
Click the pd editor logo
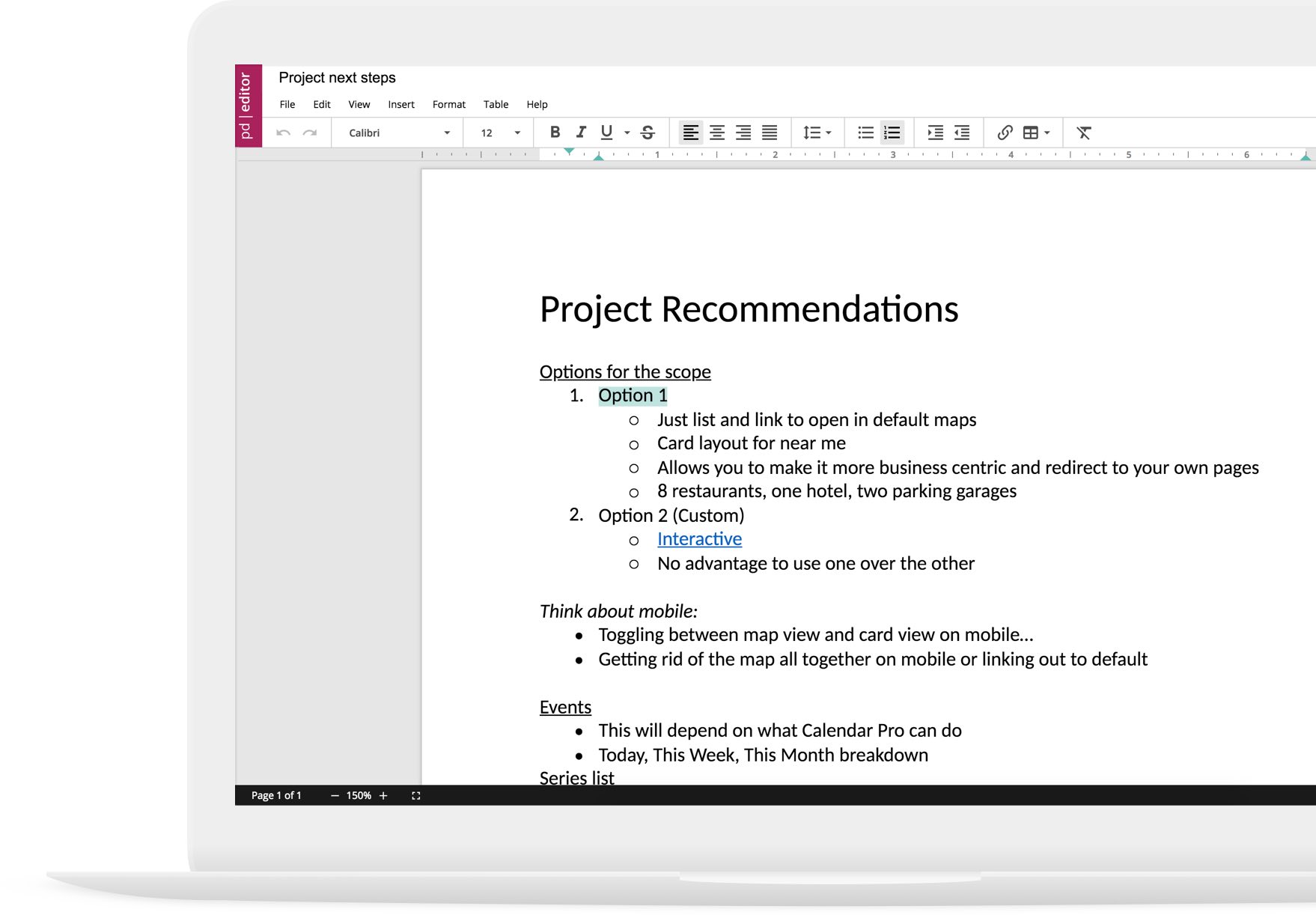[x=249, y=106]
